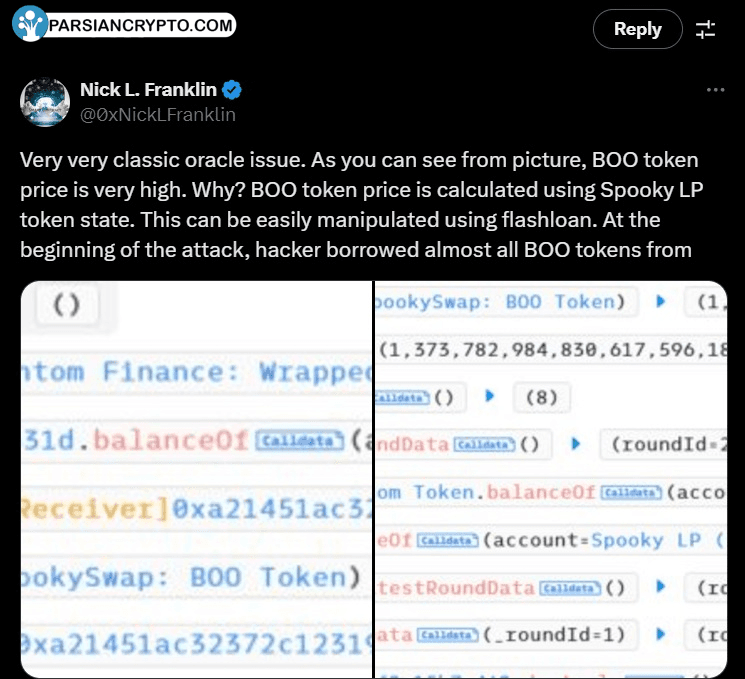Open the PARSIANCRYPTO.COM watermark link
This screenshot has height=679, width=745.
coord(141,25)
